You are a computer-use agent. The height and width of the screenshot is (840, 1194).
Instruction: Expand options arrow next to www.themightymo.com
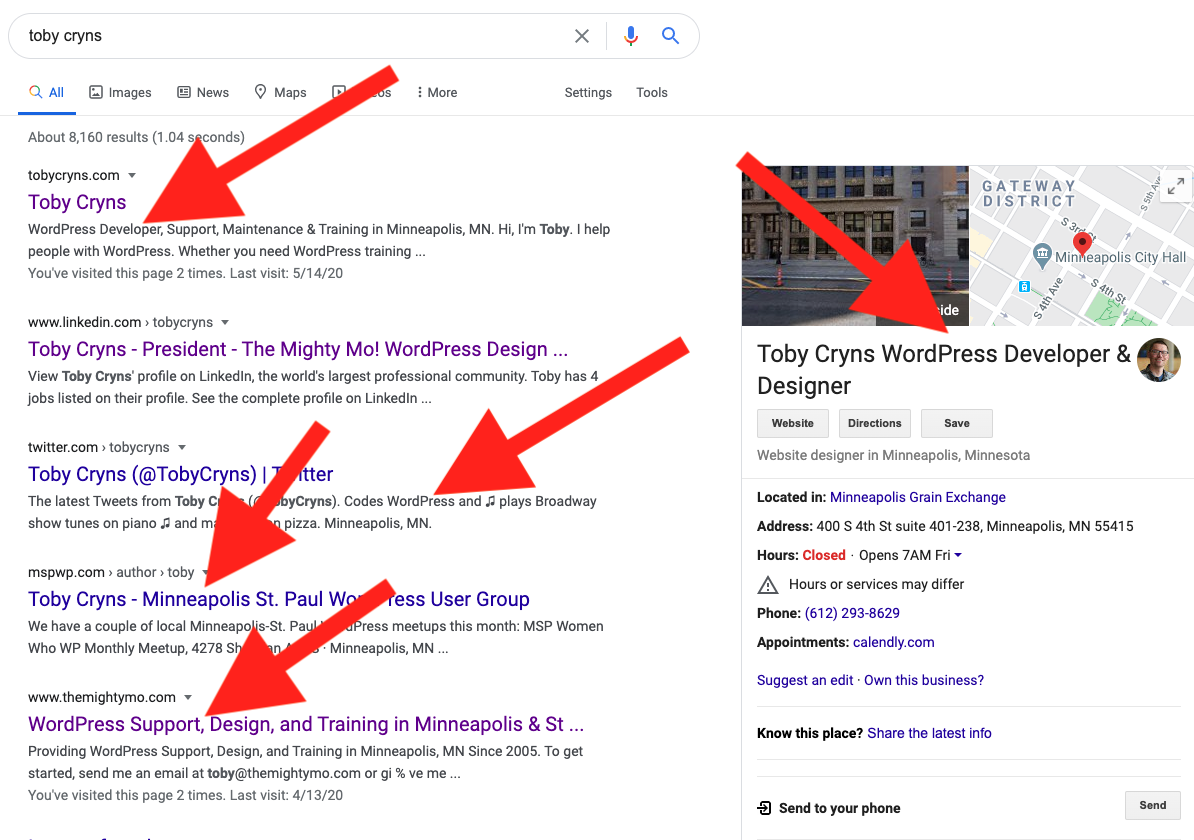[x=187, y=698]
